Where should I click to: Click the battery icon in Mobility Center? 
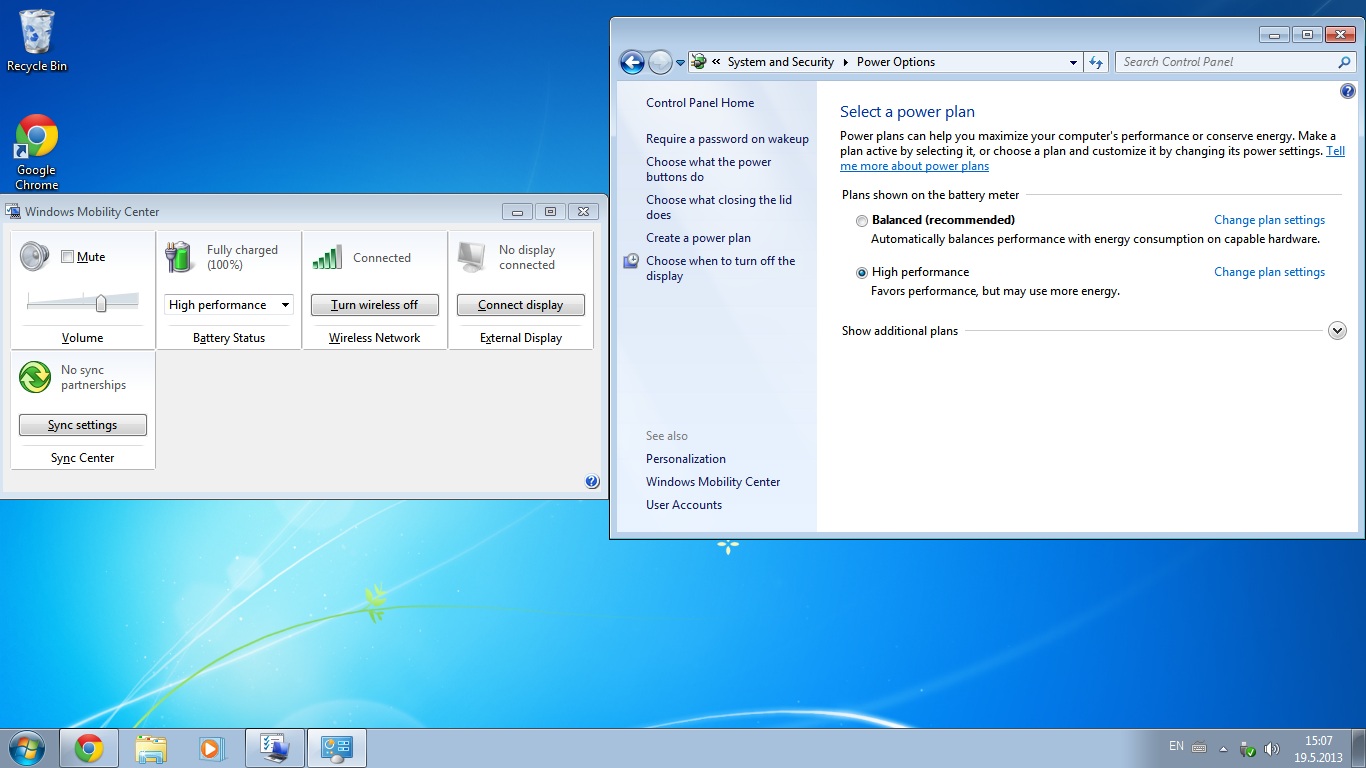(x=179, y=257)
